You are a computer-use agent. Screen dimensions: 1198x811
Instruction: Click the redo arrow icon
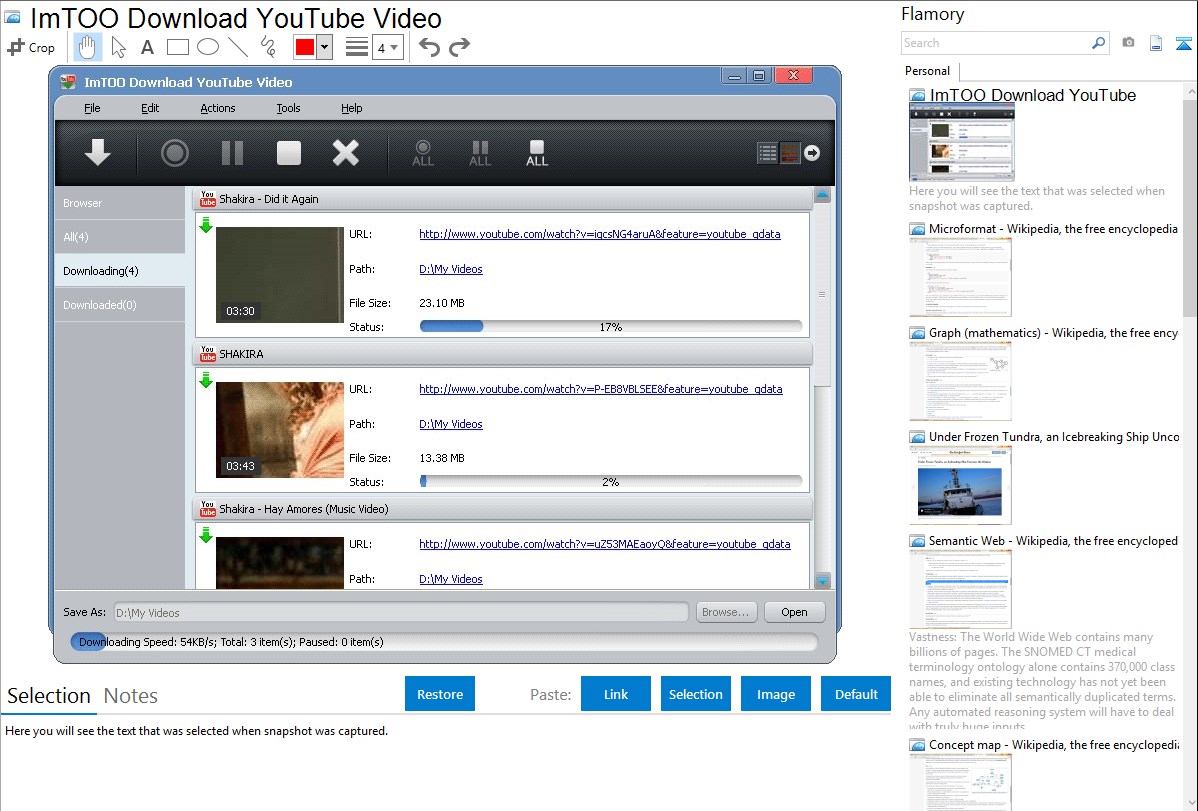click(459, 47)
